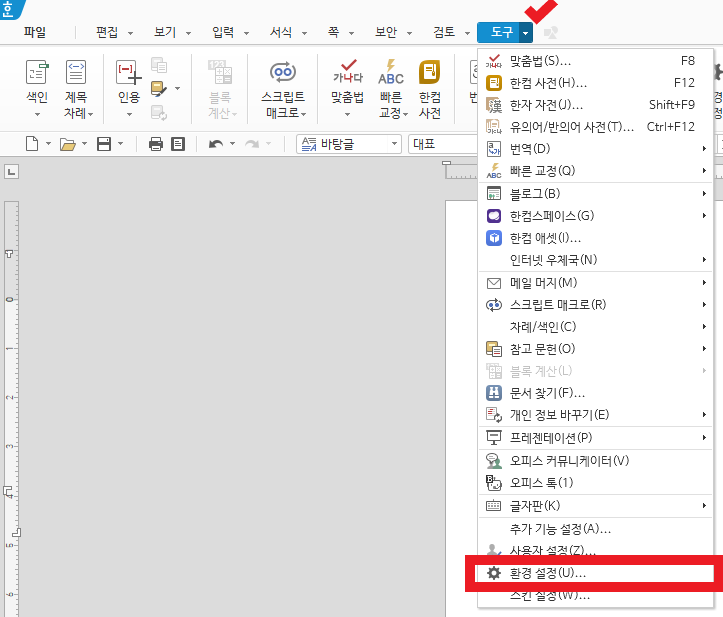Open dropdown arrow next to new document icon
This screenshot has height=617, width=723.
coord(48,144)
